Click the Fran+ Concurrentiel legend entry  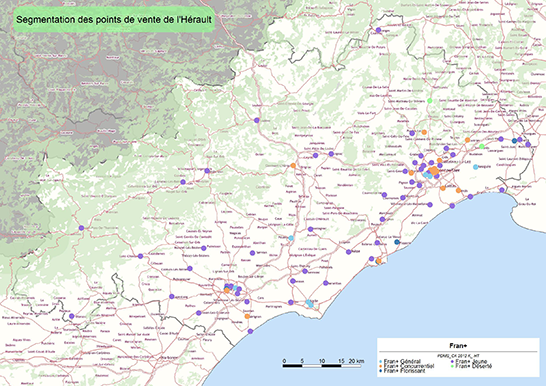tap(407, 366)
